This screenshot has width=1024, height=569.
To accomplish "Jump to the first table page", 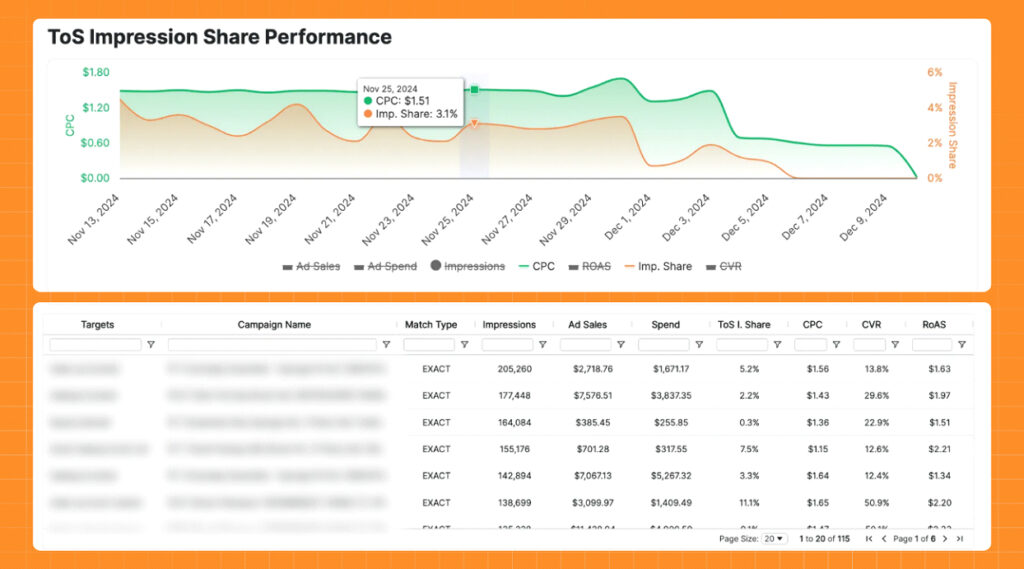I will 869,539.
